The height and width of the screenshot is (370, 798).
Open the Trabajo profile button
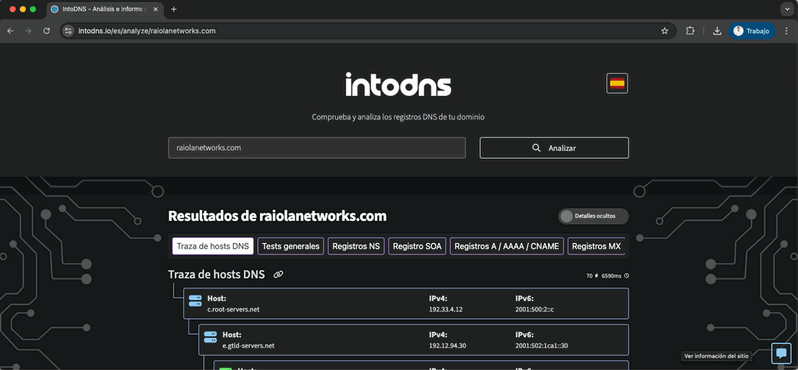tap(752, 31)
